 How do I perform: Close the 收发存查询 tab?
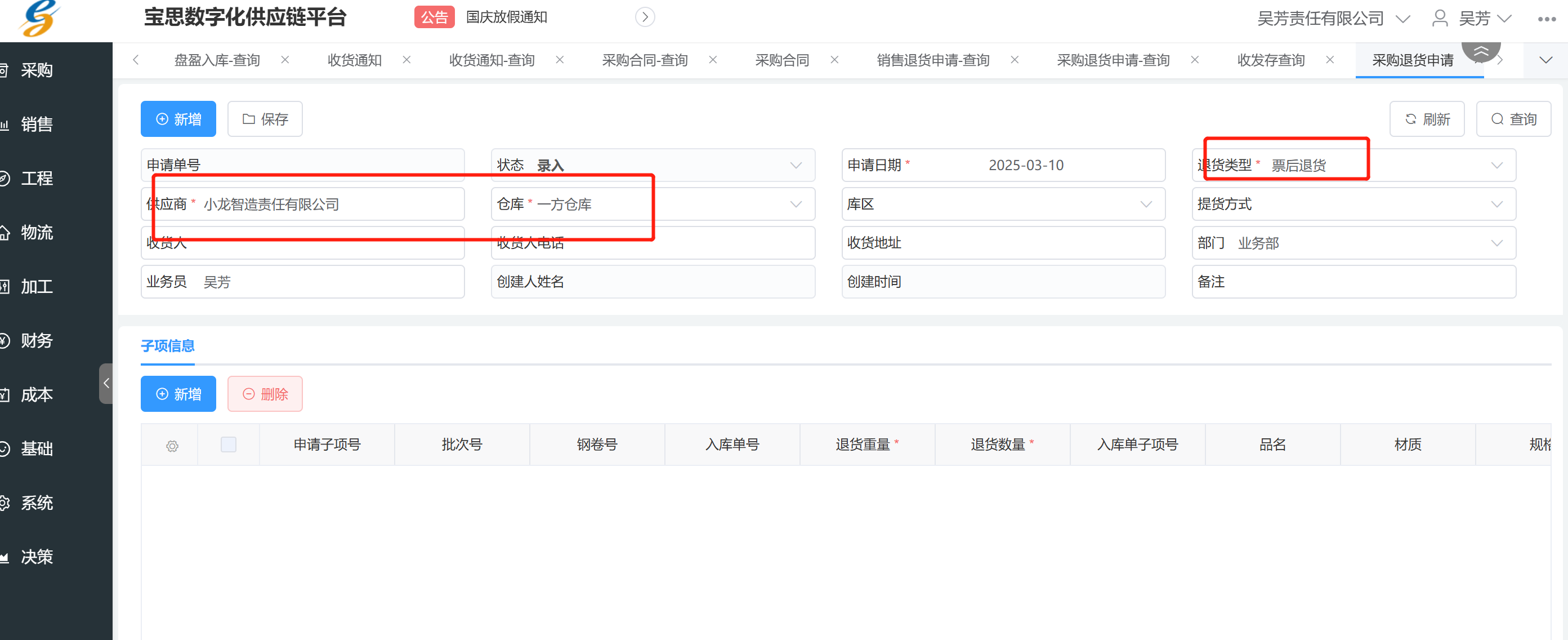(1330, 60)
